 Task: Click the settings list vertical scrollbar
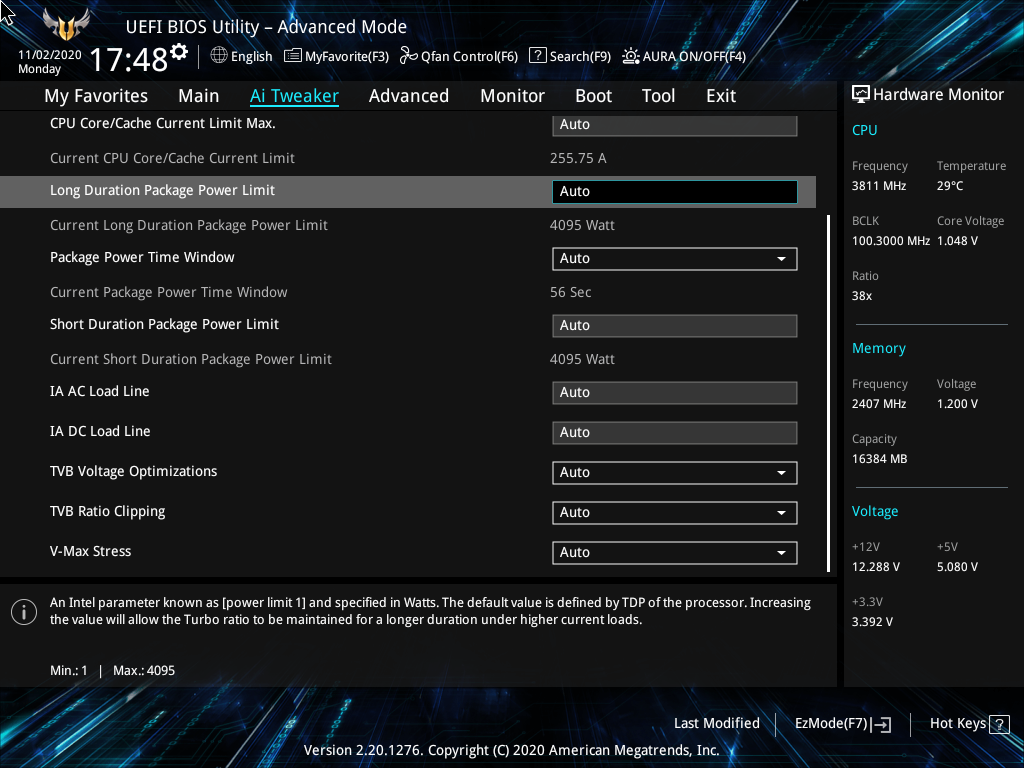828,392
